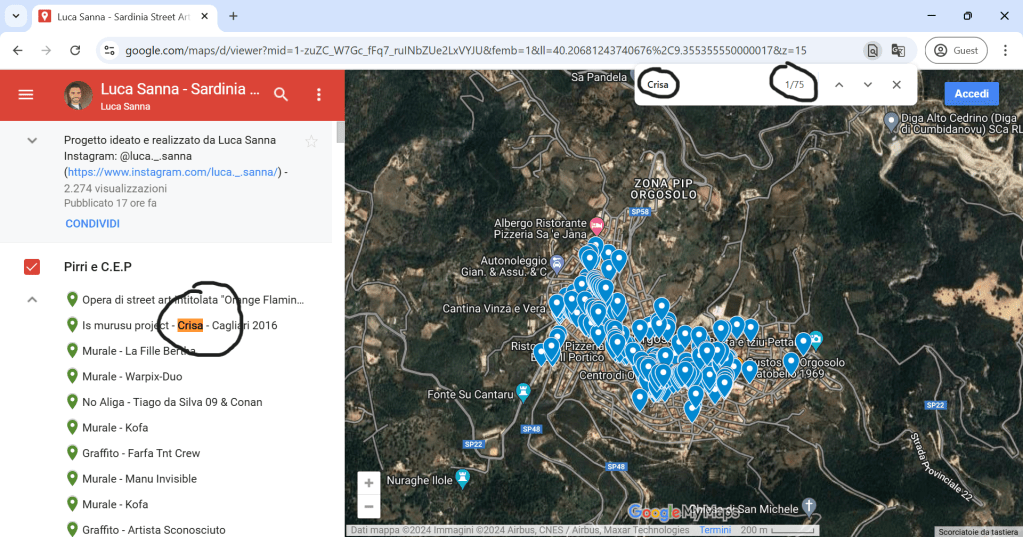1023x537 pixels.
Task: Close the find-in-page bar
Action: [x=896, y=85]
